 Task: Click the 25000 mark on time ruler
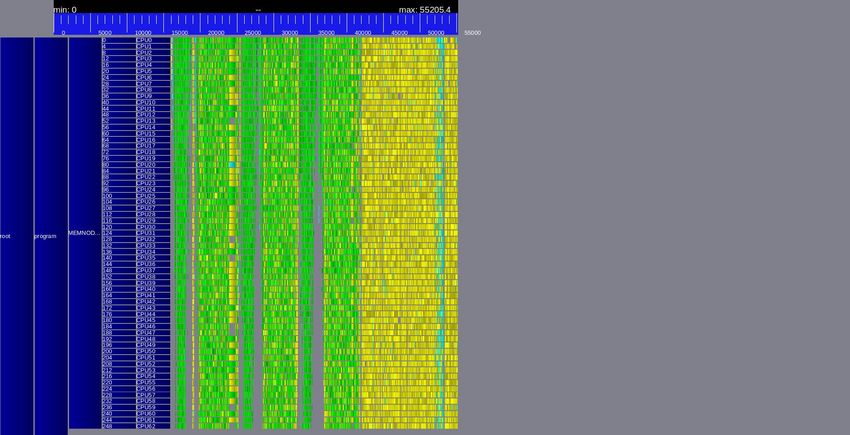tap(253, 33)
